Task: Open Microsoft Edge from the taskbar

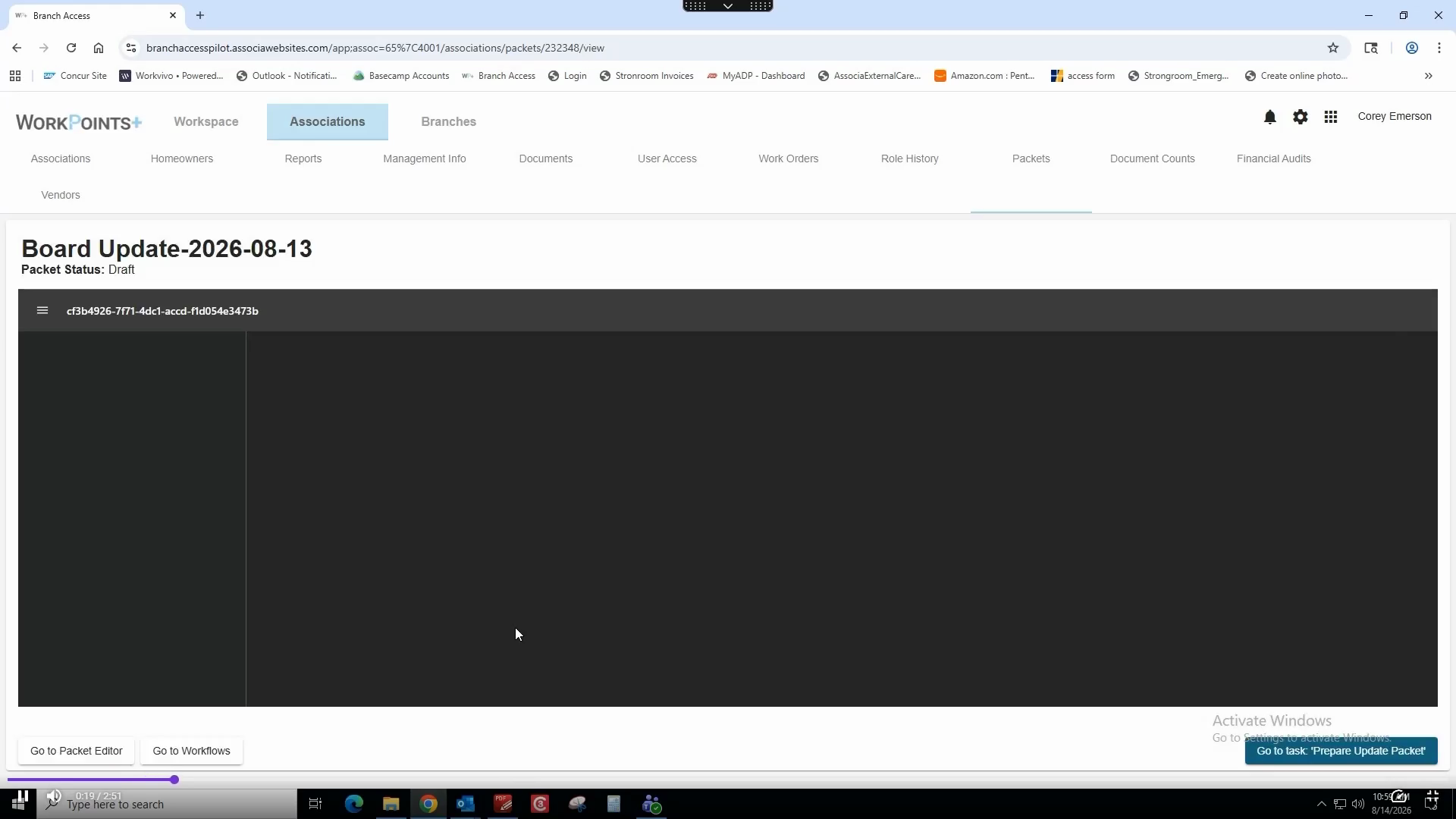Action: pyautogui.click(x=354, y=804)
